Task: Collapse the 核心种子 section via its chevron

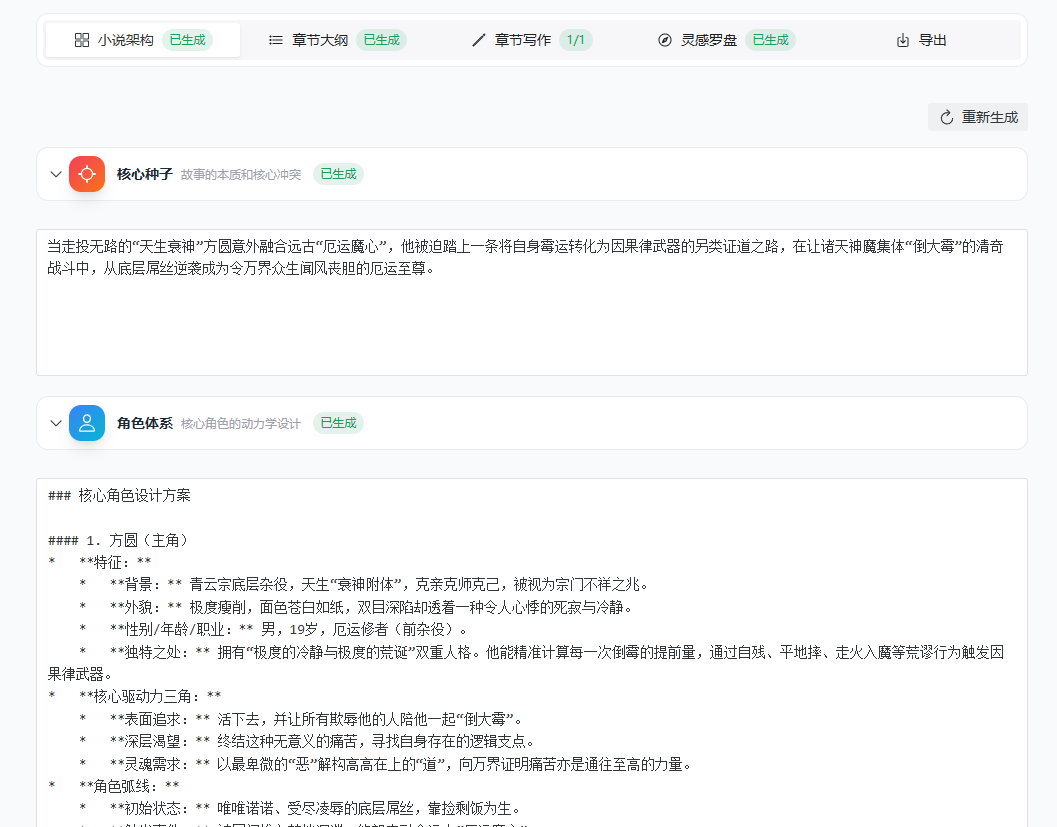Action: click(x=56, y=173)
